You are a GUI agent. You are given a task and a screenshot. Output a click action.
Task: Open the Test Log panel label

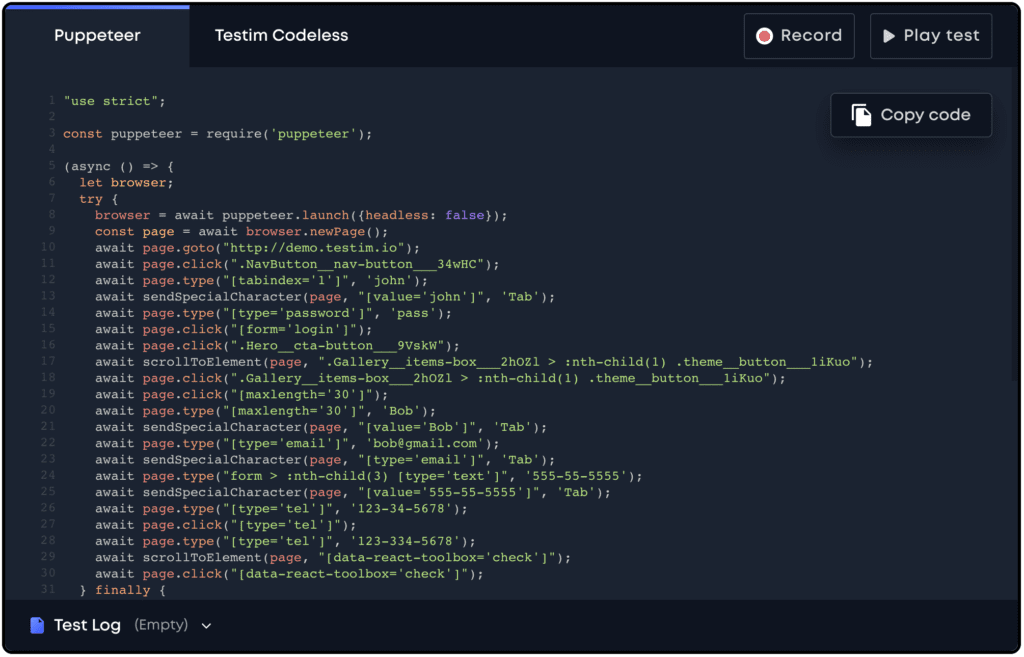click(88, 626)
